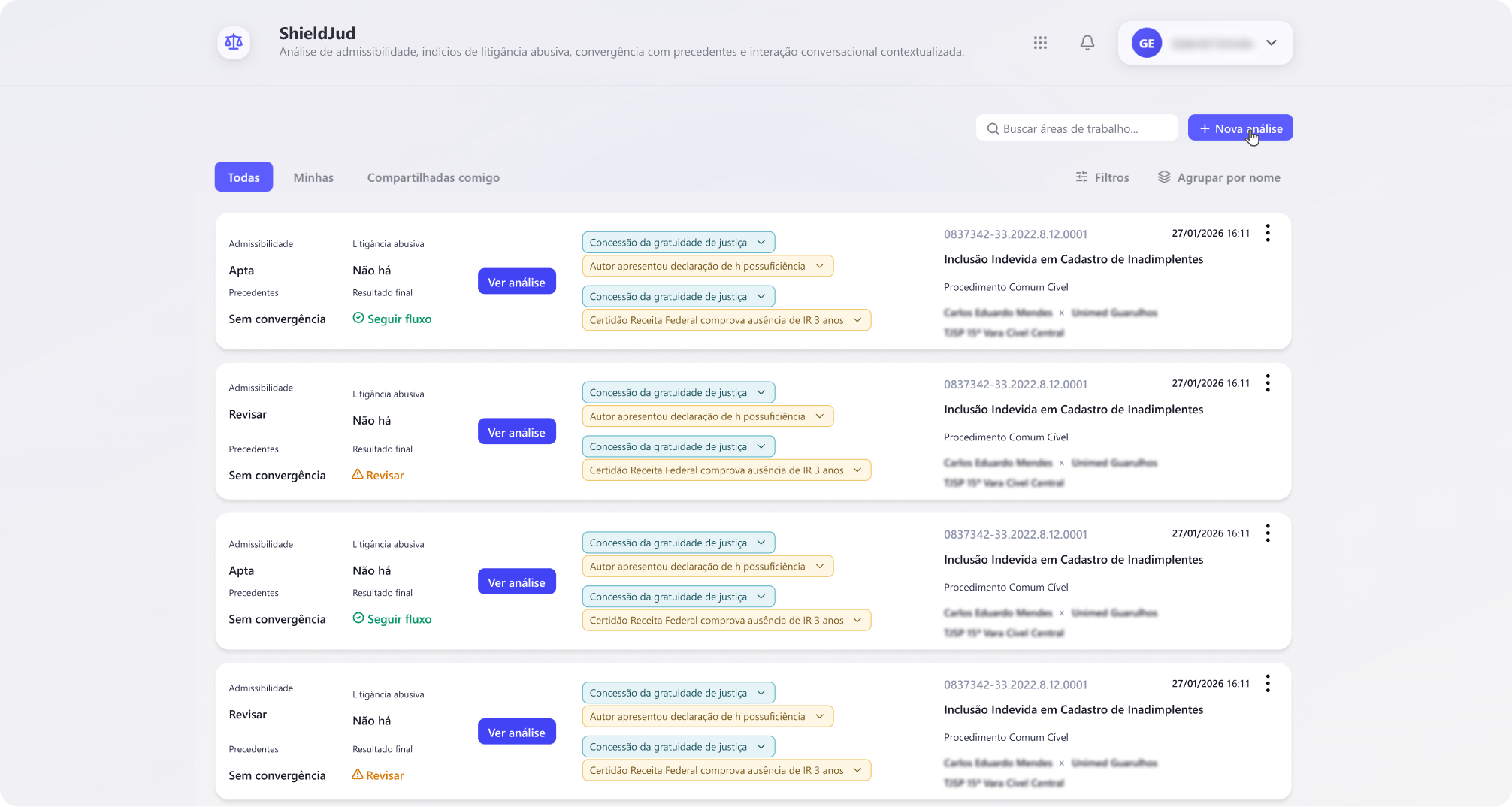Click process number 0837342-33.2022.8.12.0001 in first card
The height and width of the screenshot is (807, 1512).
[1015, 234]
